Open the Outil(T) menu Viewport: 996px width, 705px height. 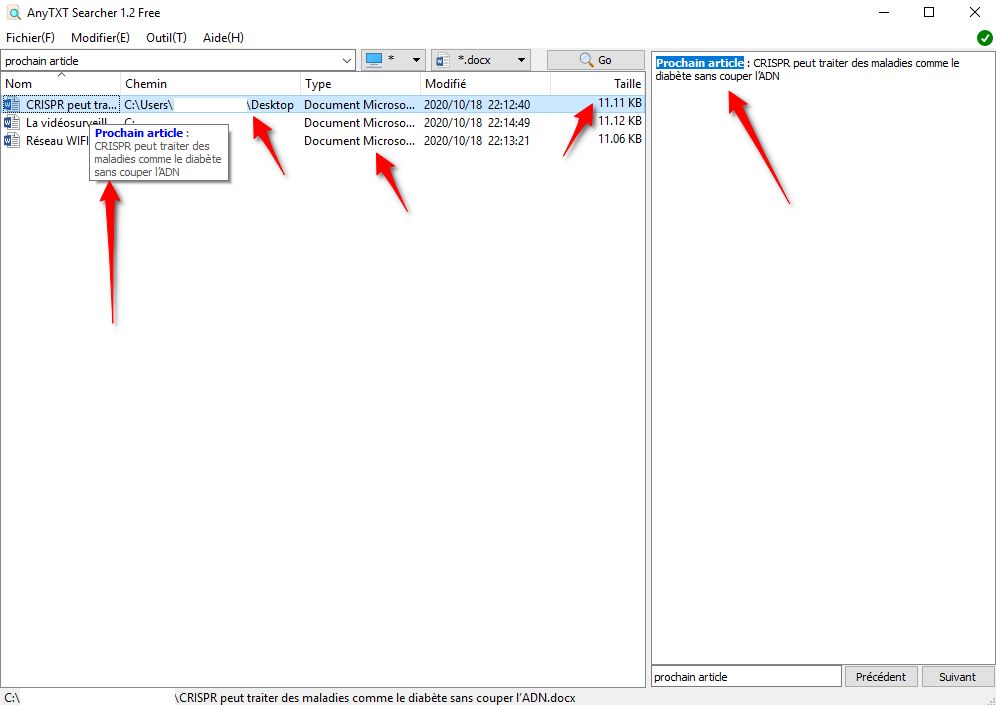tap(166, 37)
